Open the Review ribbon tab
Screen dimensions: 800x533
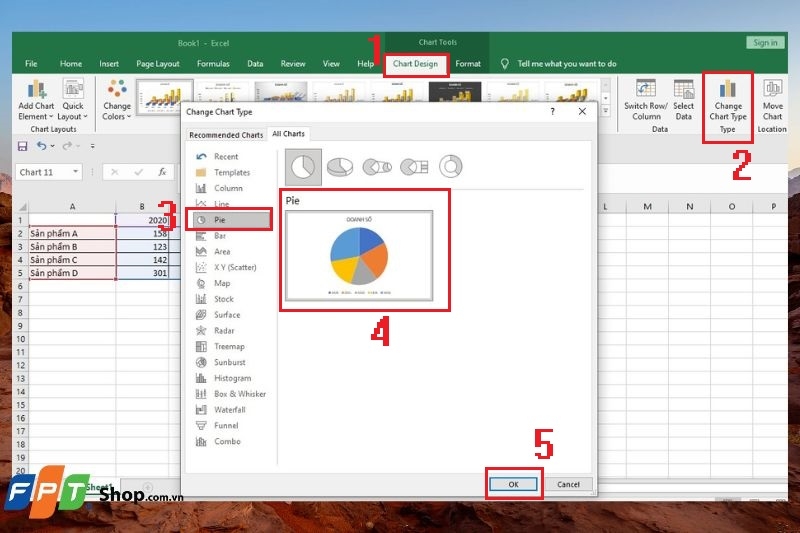click(x=293, y=64)
